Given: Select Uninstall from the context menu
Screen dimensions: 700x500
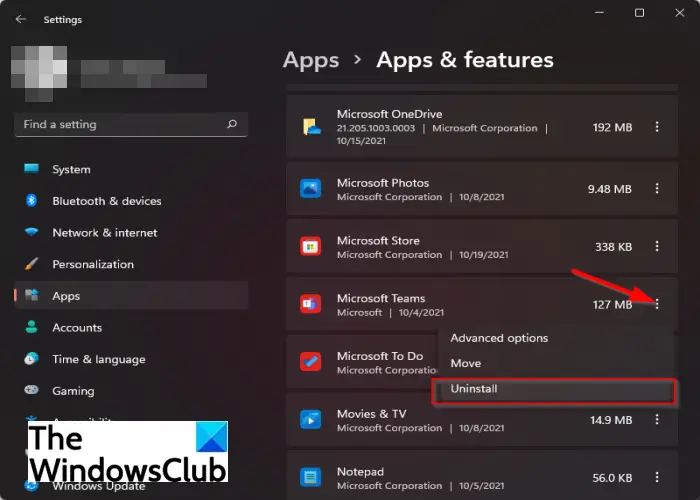Looking at the screenshot, I should point(554,391).
